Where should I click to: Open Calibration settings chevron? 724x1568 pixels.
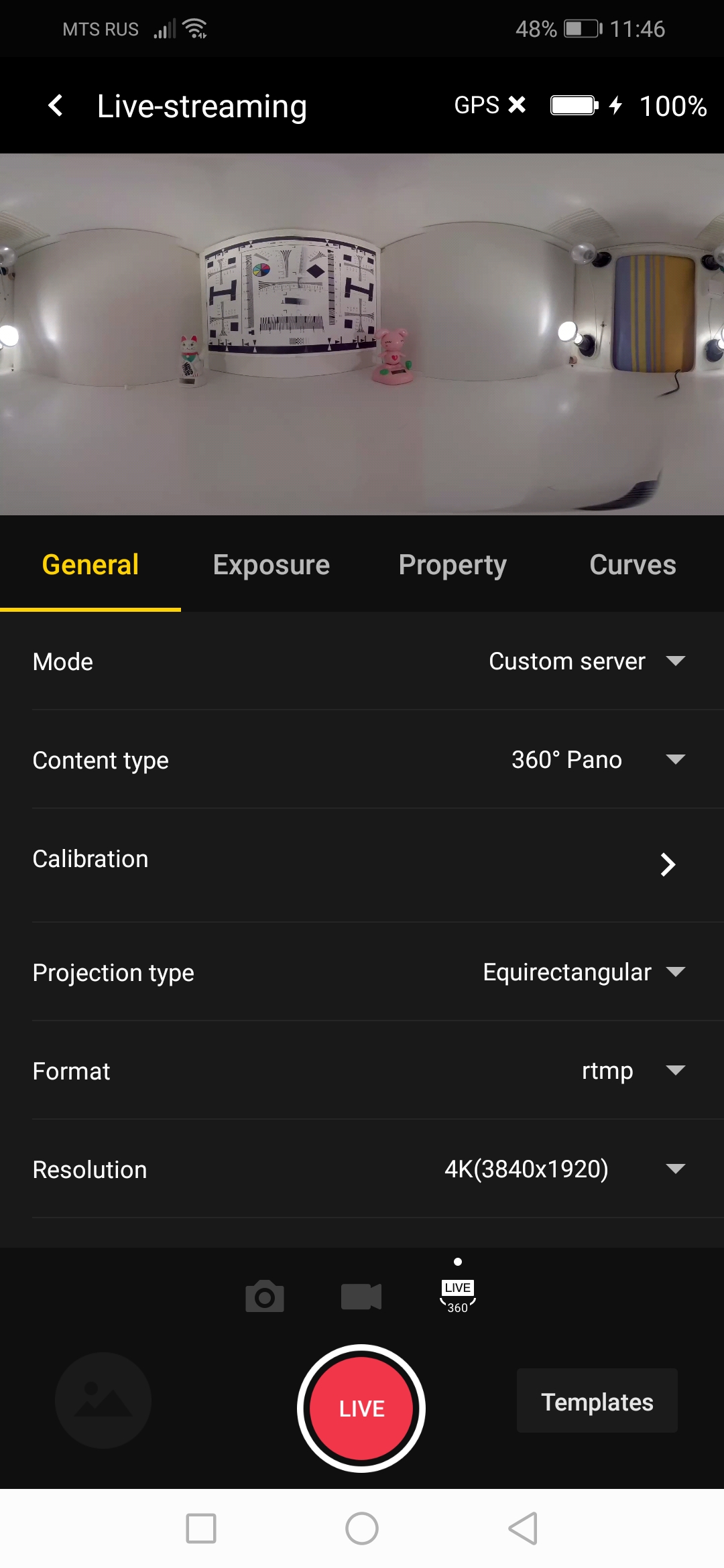coord(668,864)
